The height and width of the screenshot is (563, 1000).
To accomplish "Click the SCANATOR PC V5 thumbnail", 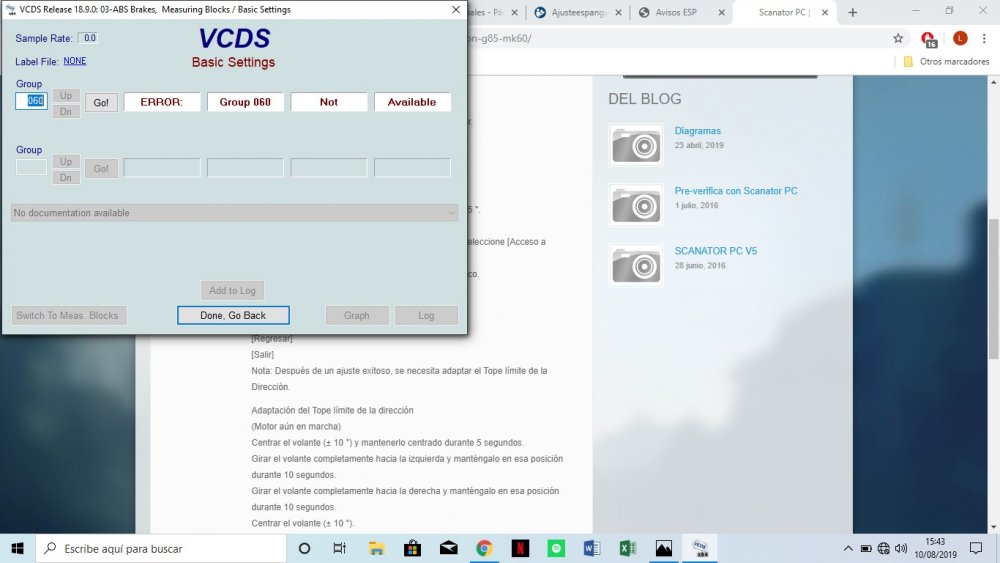I will (636, 265).
